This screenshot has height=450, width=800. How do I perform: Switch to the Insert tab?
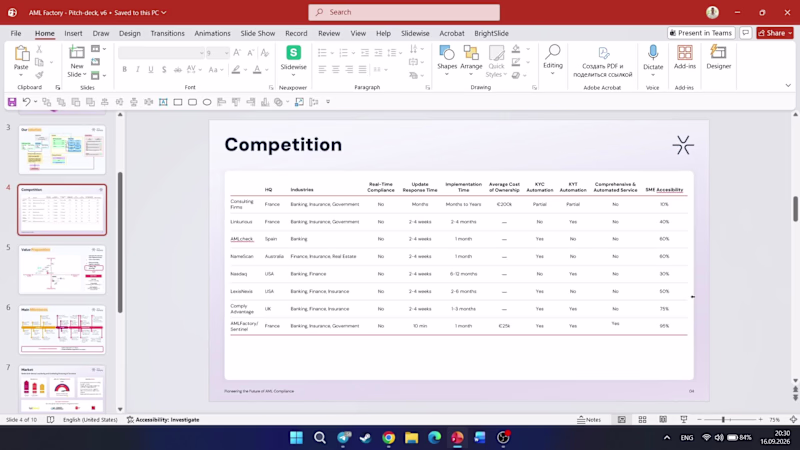pyautogui.click(x=73, y=33)
